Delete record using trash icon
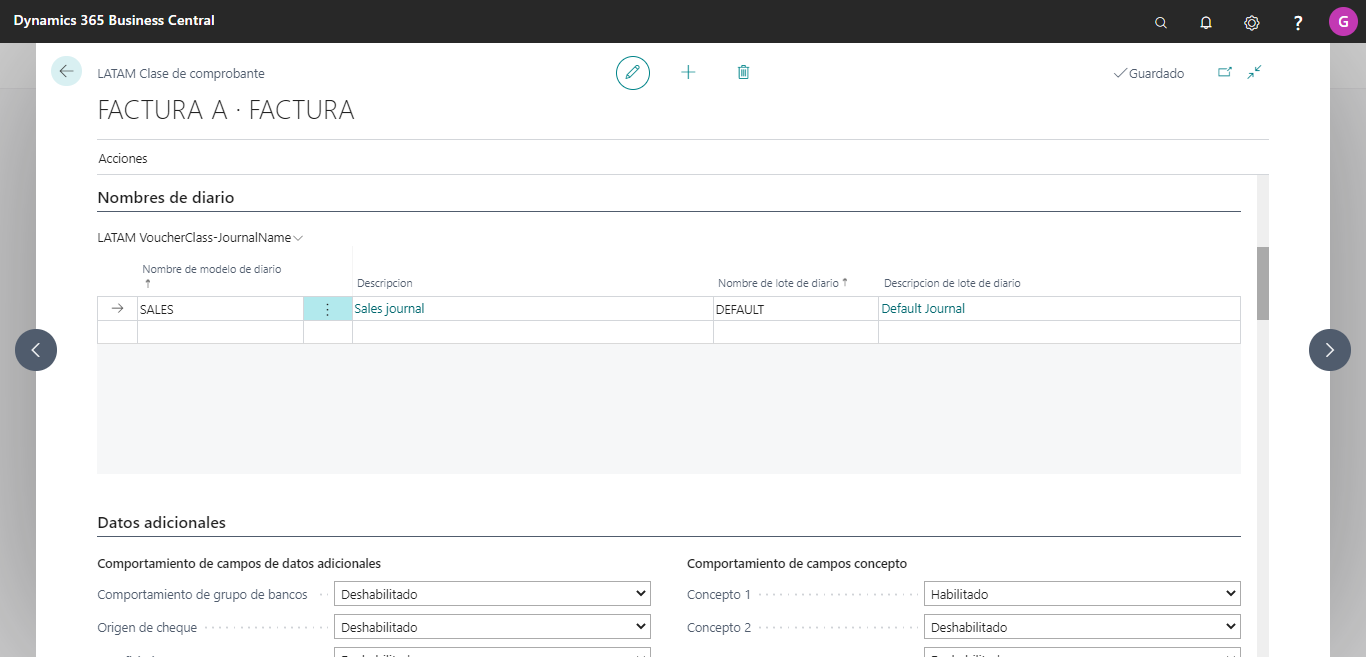Viewport: 1366px width, 657px height. click(743, 72)
